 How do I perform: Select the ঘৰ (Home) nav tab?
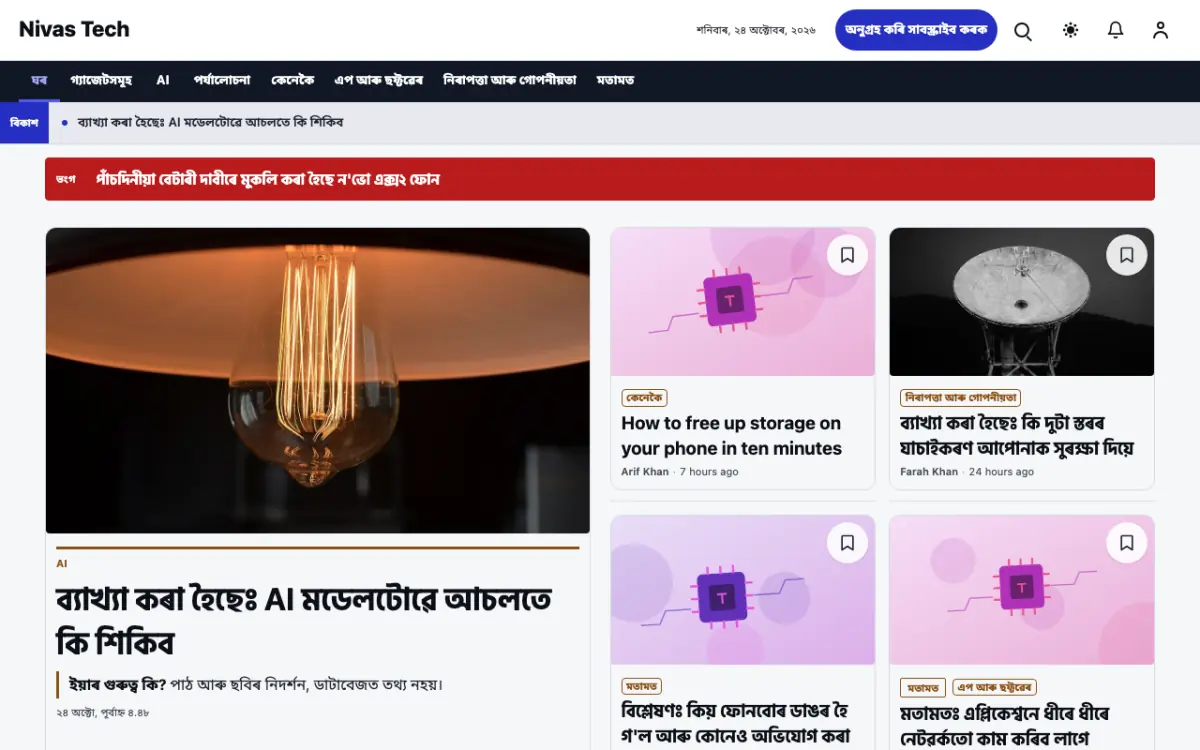[x=39, y=80]
